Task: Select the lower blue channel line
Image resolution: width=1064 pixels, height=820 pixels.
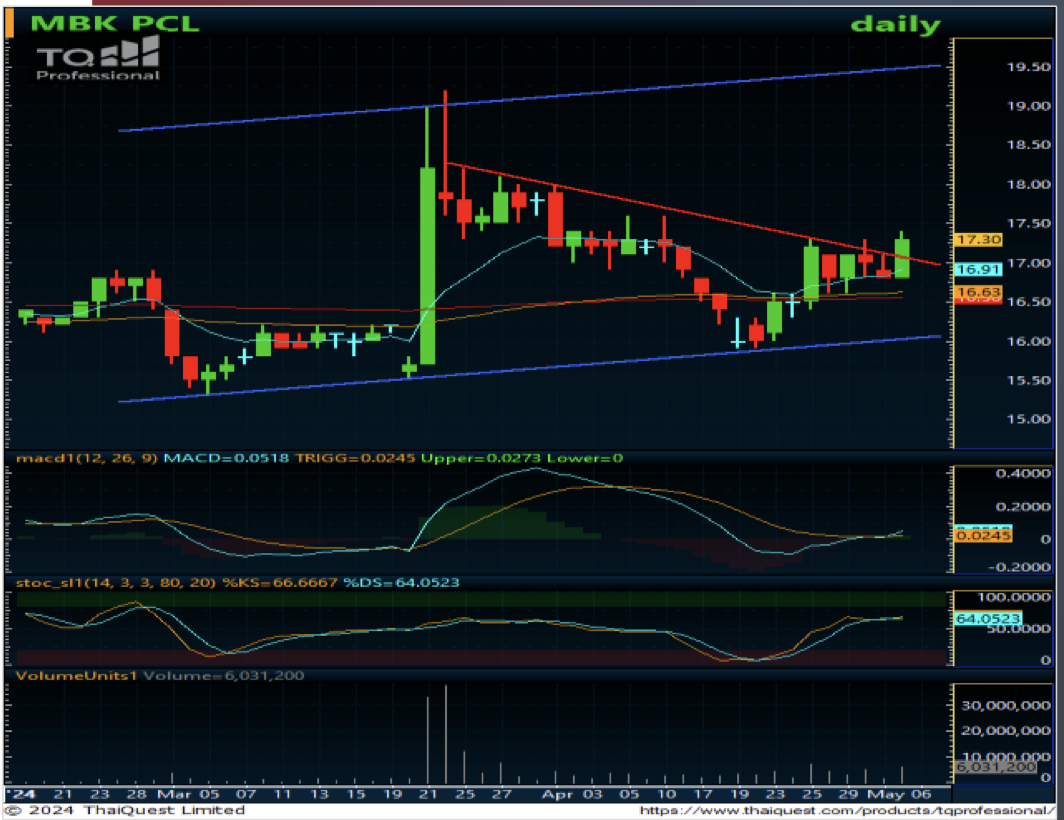Action: (x=529, y=369)
